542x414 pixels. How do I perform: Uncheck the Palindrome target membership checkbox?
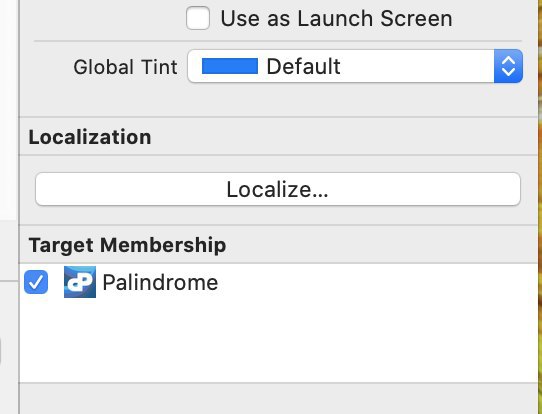coord(36,282)
